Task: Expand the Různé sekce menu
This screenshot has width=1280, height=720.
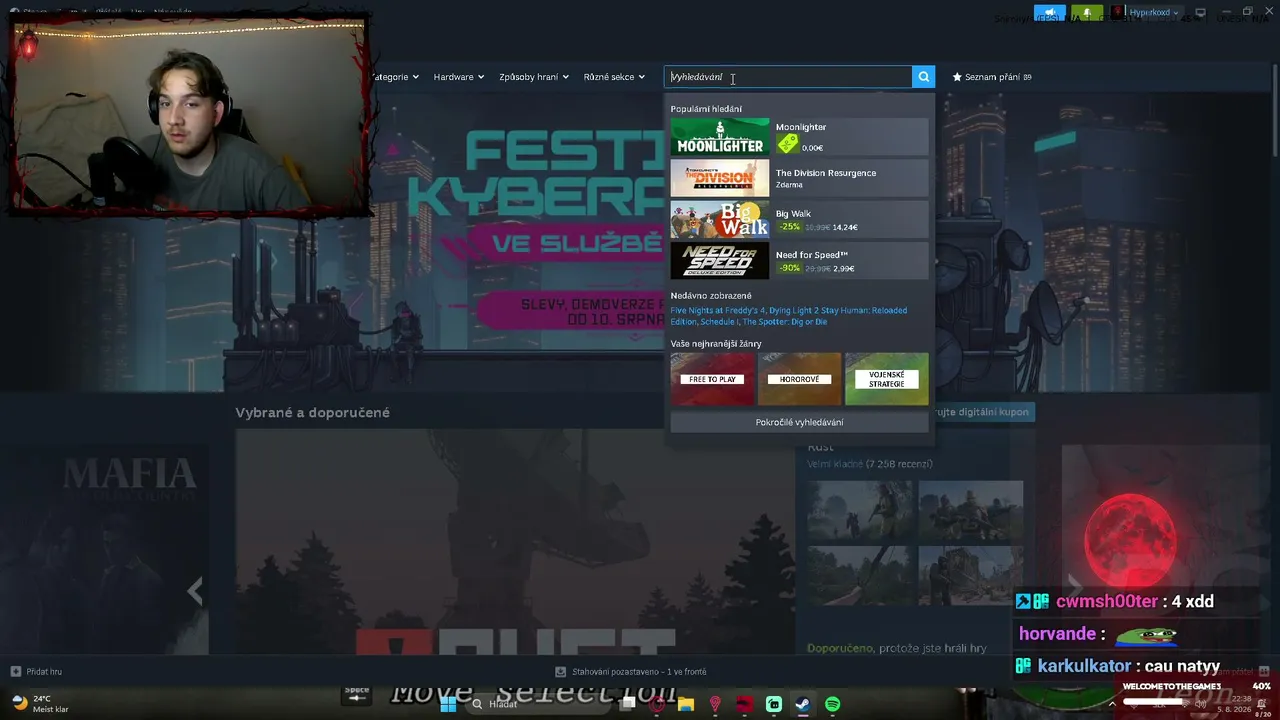Action: pyautogui.click(x=614, y=77)
